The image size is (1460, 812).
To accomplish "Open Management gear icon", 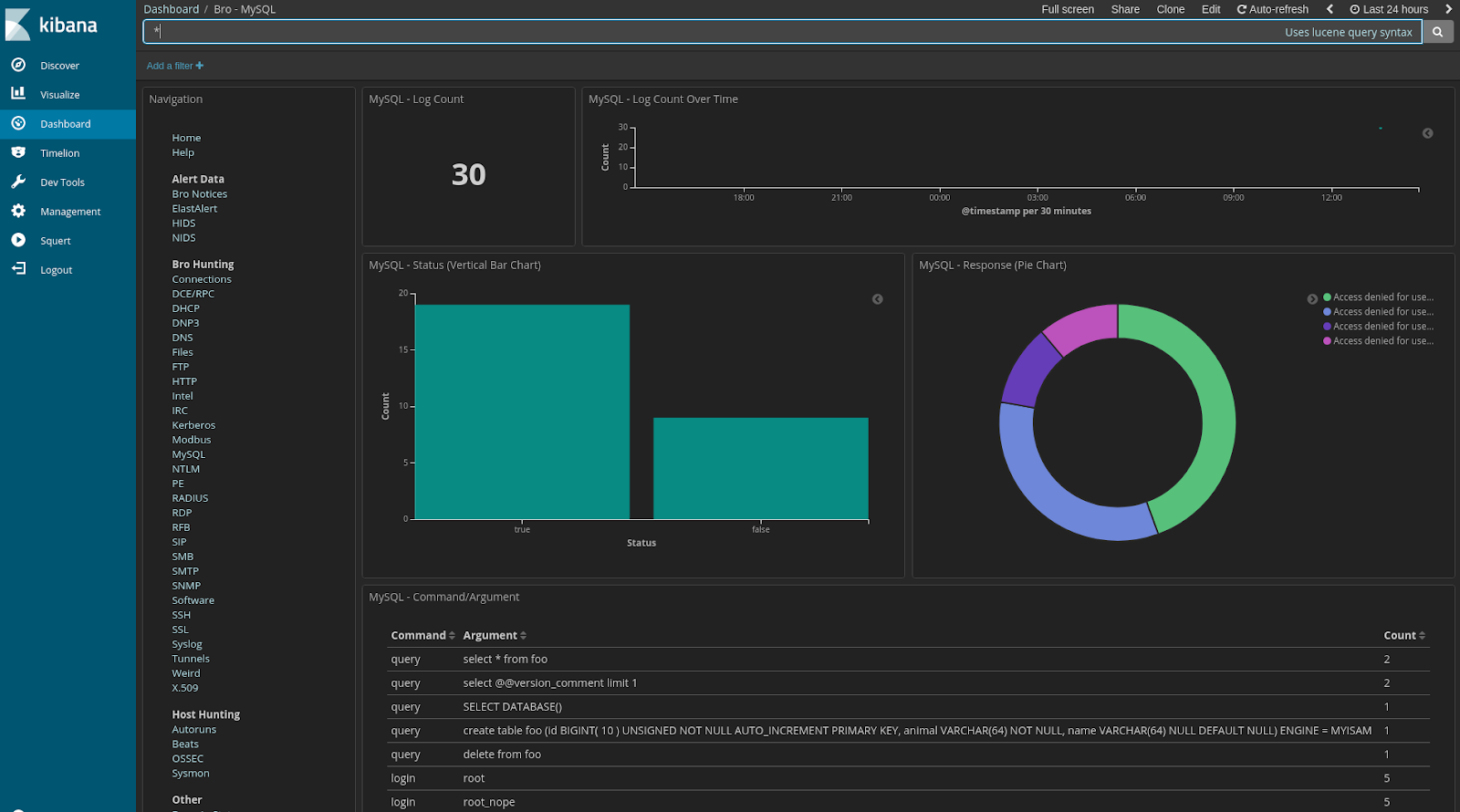I will [x=18, y=211].
